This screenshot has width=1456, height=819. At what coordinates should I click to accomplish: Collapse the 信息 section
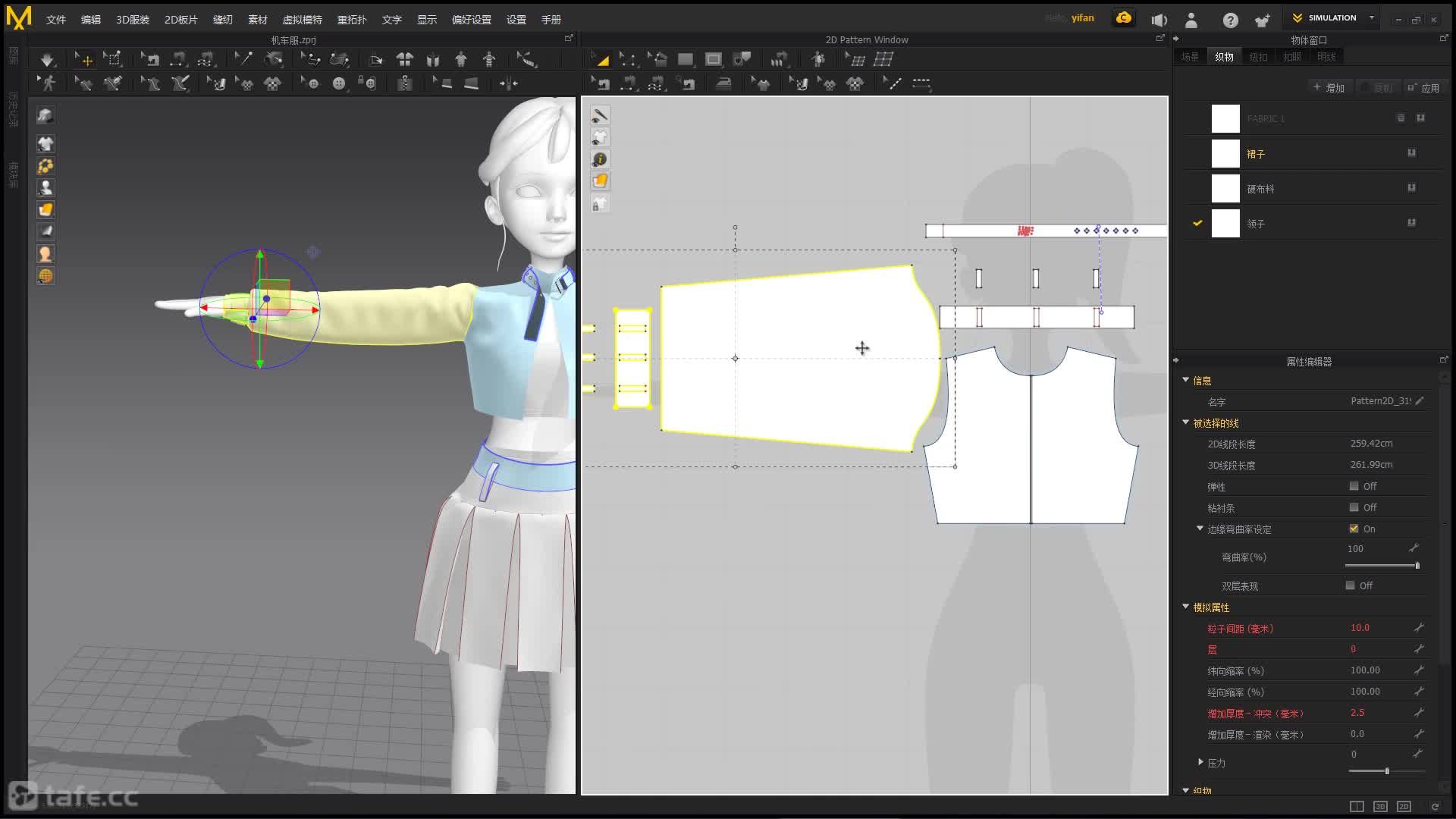tap(1185, 380)
